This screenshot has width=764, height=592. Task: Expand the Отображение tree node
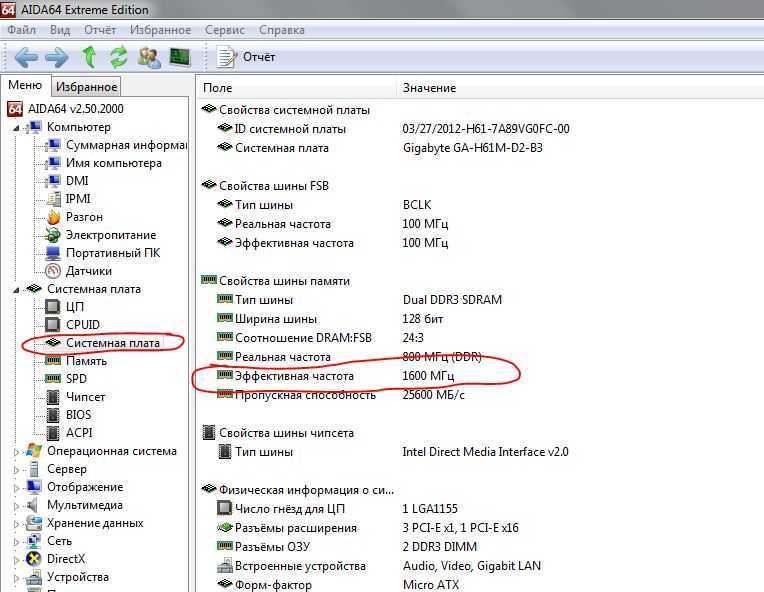pyautogui.click(x=16, y=488)
